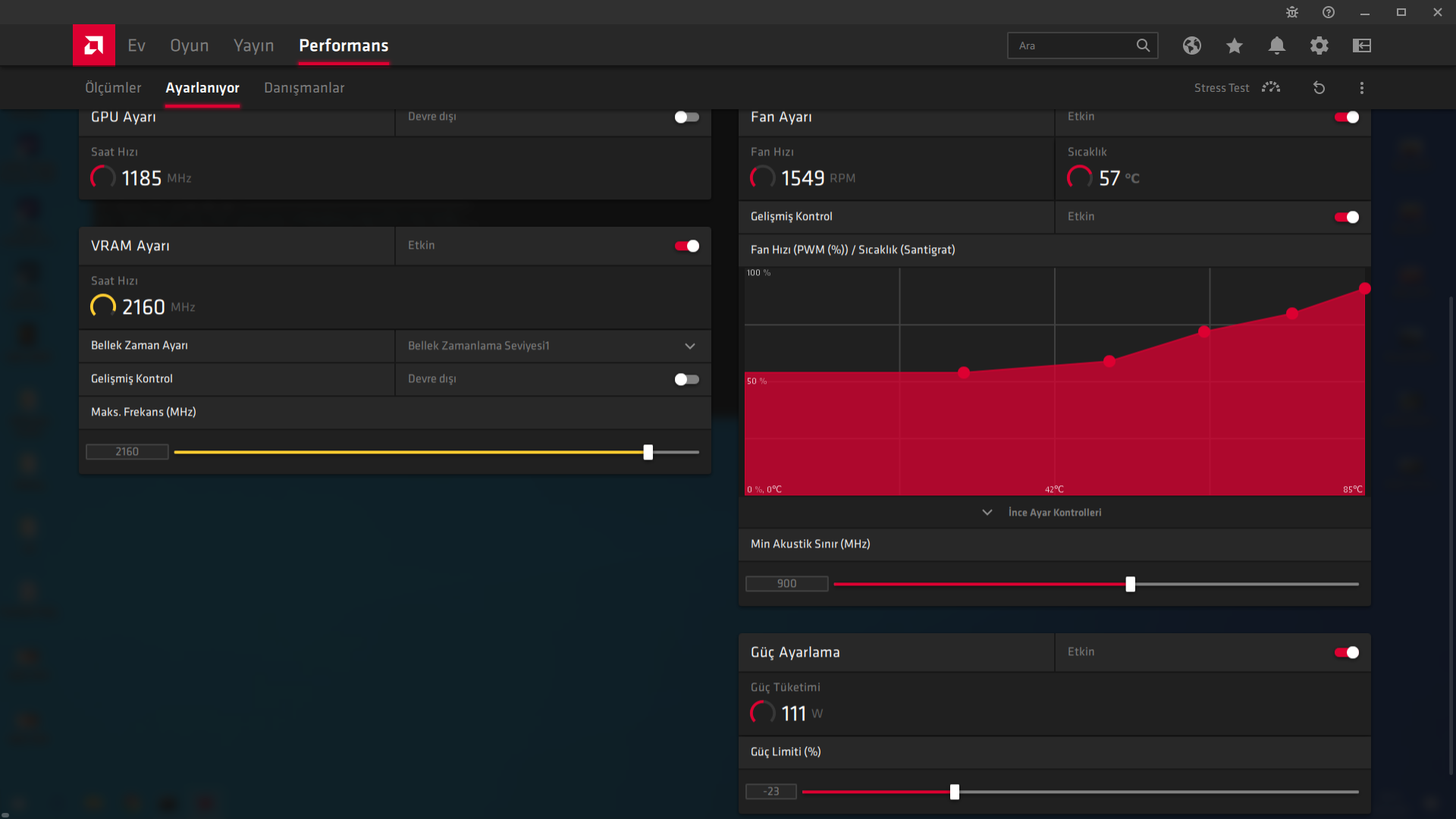
Task: Enable the GPU Ayarı toggle
Action: (686, 117)
